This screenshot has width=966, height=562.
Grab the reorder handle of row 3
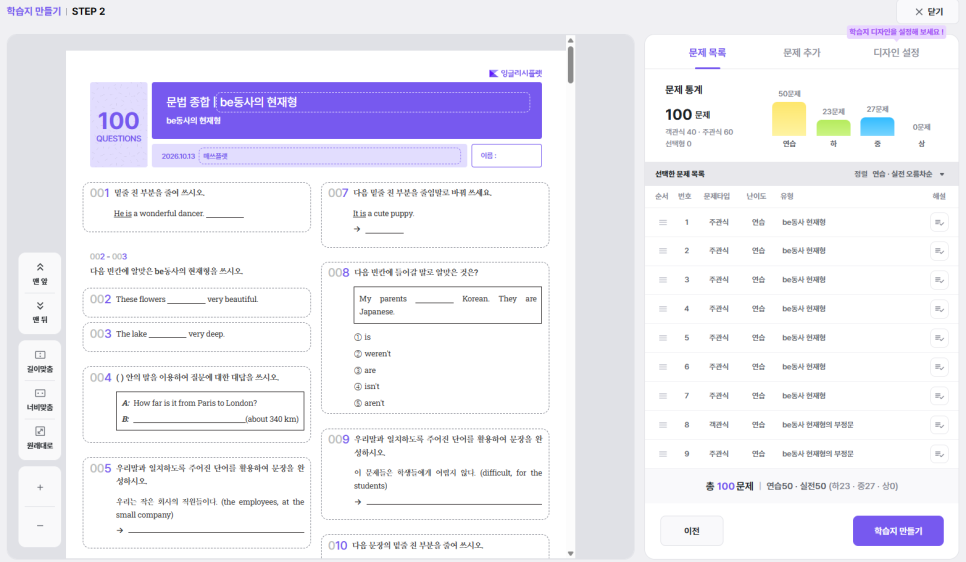click(x=663, y=280)
